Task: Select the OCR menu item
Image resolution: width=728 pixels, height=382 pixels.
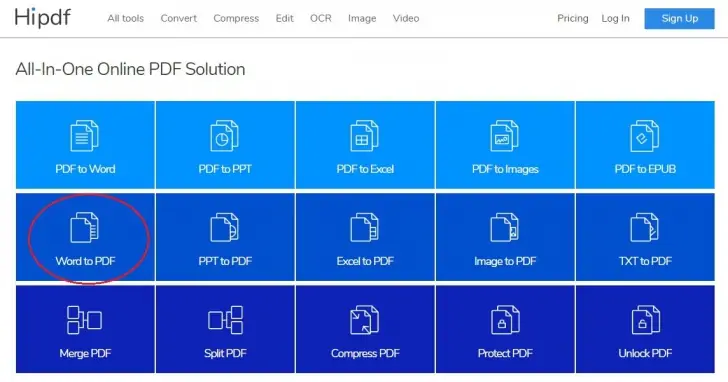Action: point(321,18)
